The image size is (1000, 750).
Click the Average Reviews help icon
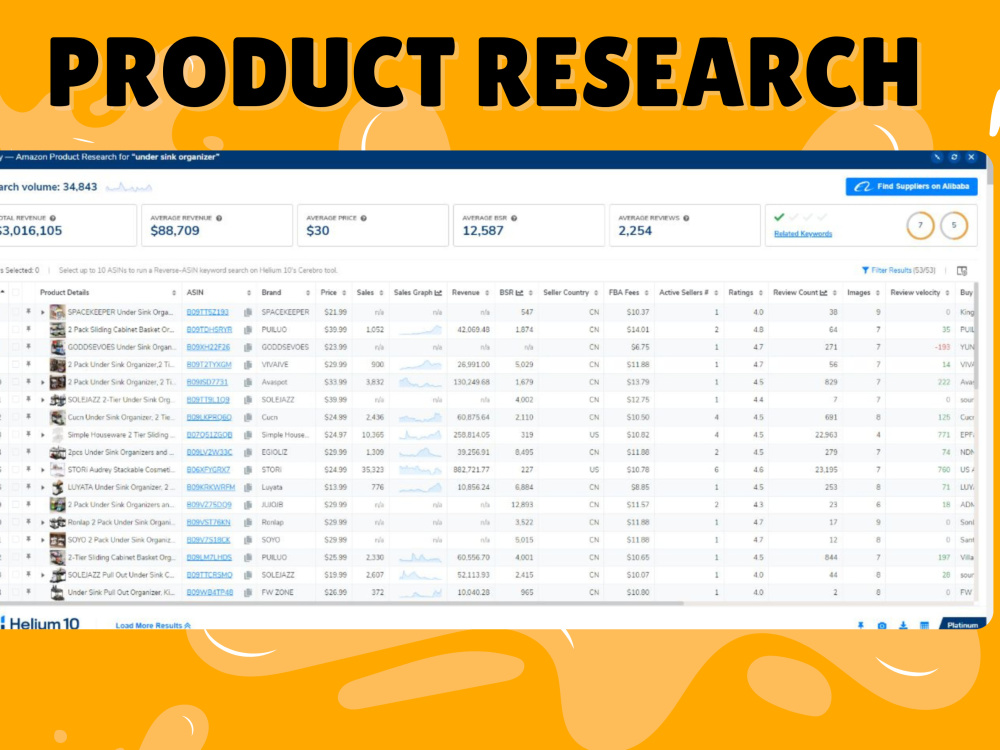tap(686, 218)
